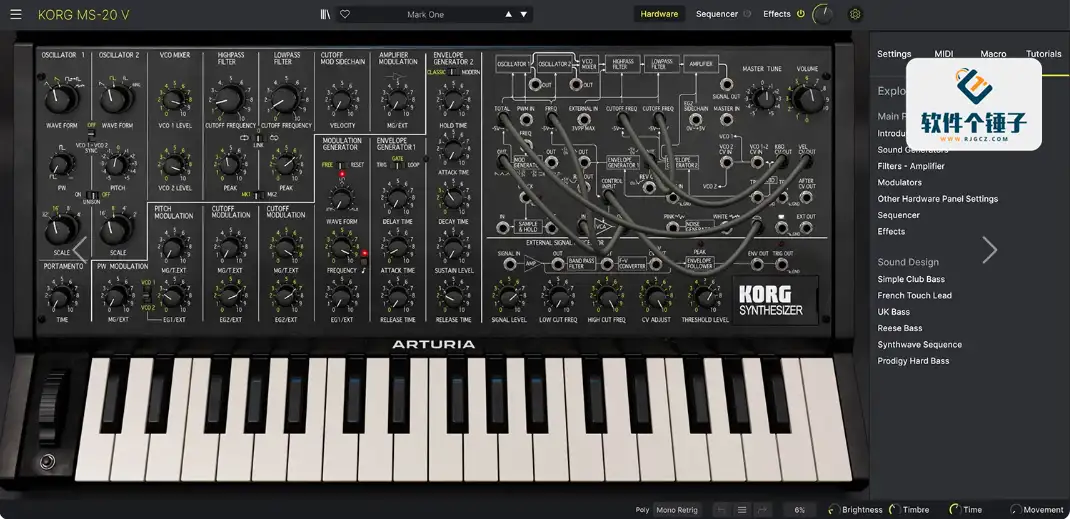Click the Oscillator 1 Wave Form knob
This screenshot has height=519, width=1070.
pyautogui.click(x=61, y=100)
